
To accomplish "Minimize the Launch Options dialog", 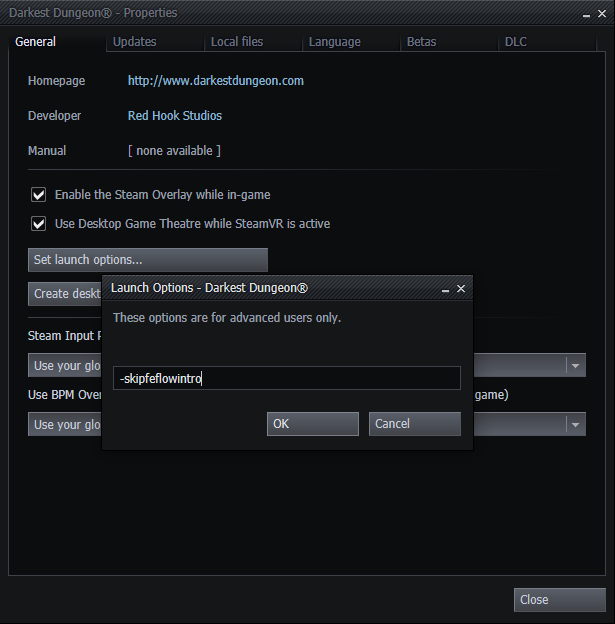I will click(x=445, y=288).
